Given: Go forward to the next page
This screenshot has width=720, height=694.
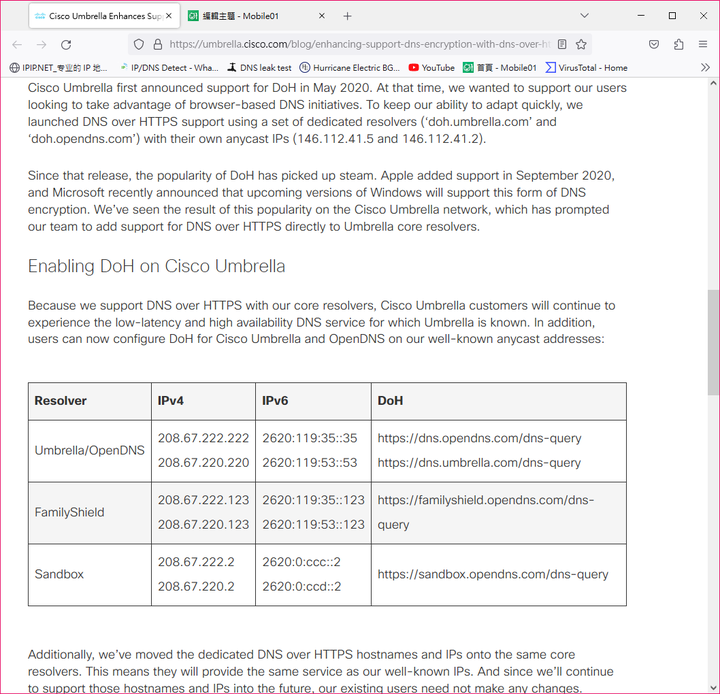Looking at the screenshot, I should point(41,45).
